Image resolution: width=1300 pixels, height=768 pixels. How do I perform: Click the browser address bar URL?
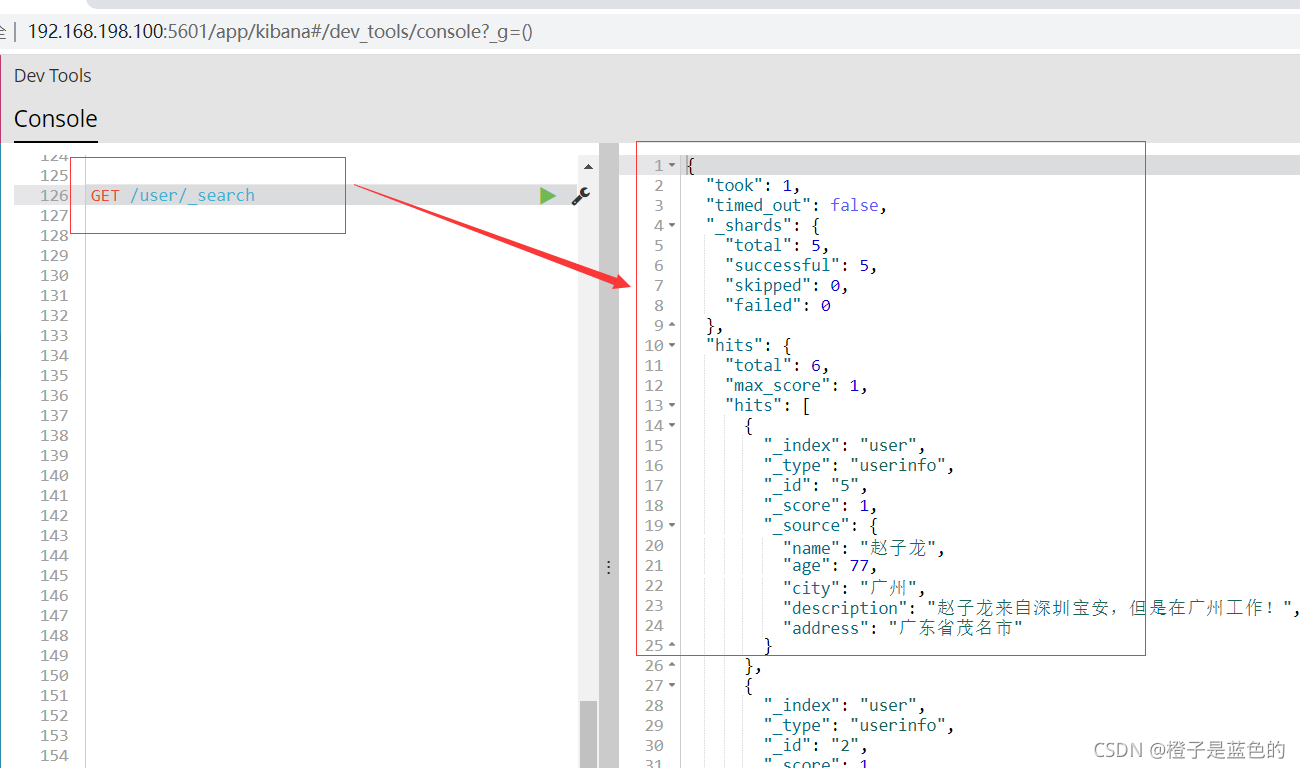[x=280, y=32]
